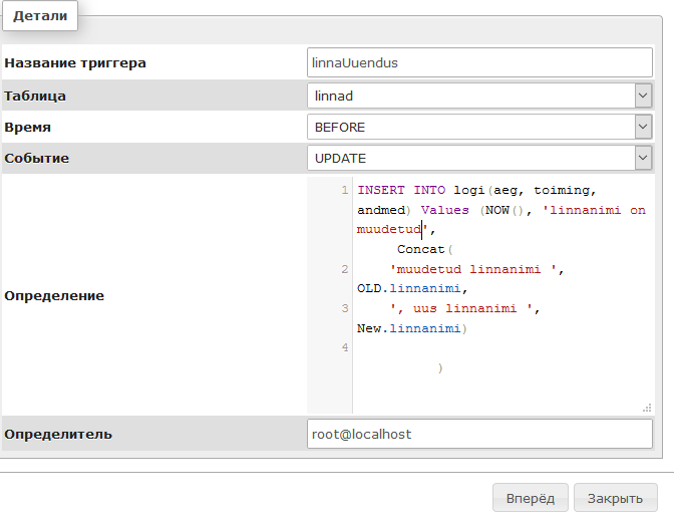Click the Values keyword in definition

[444, 210]
